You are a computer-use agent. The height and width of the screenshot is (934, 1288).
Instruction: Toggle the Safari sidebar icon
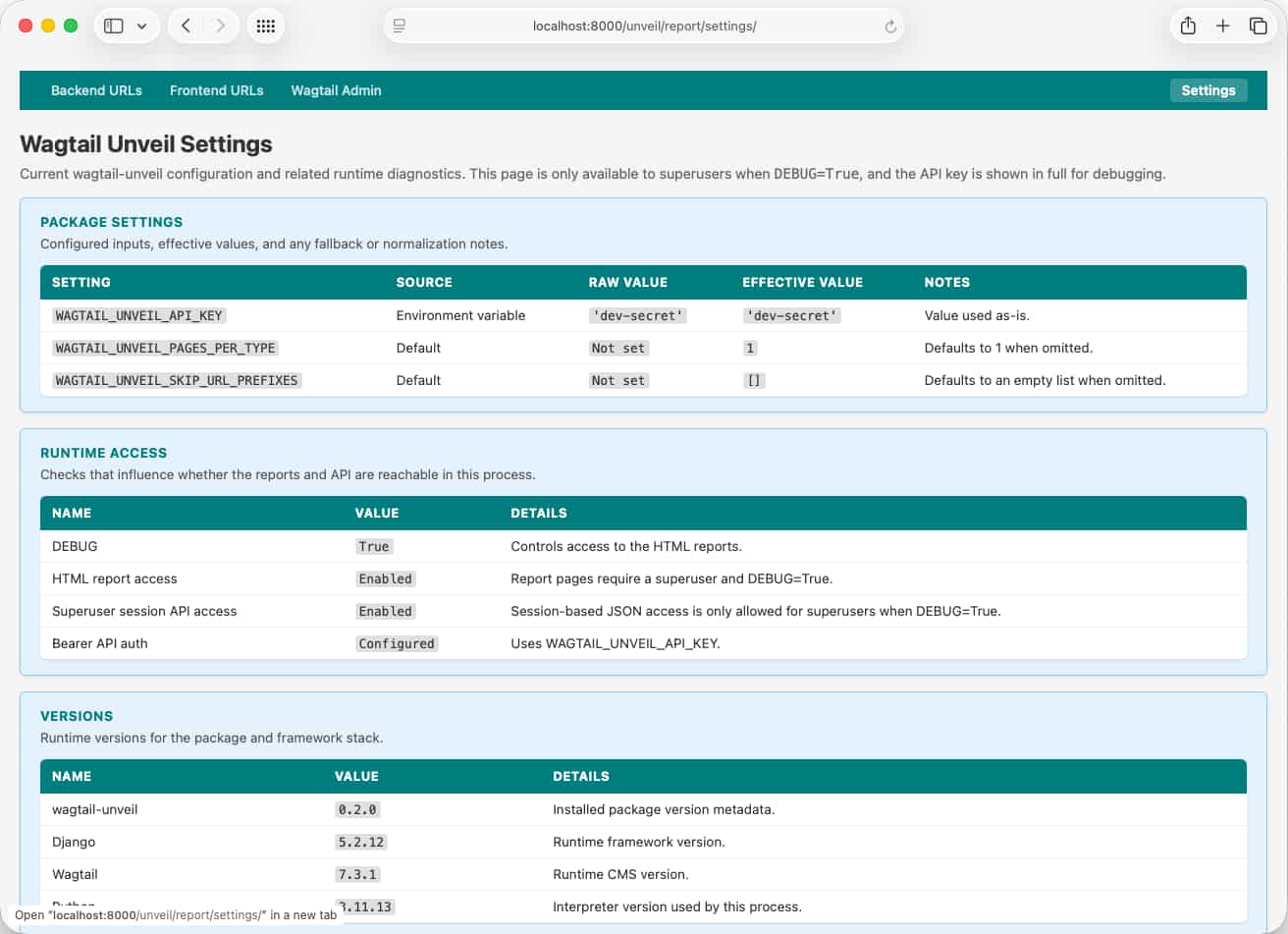point(114,27)
